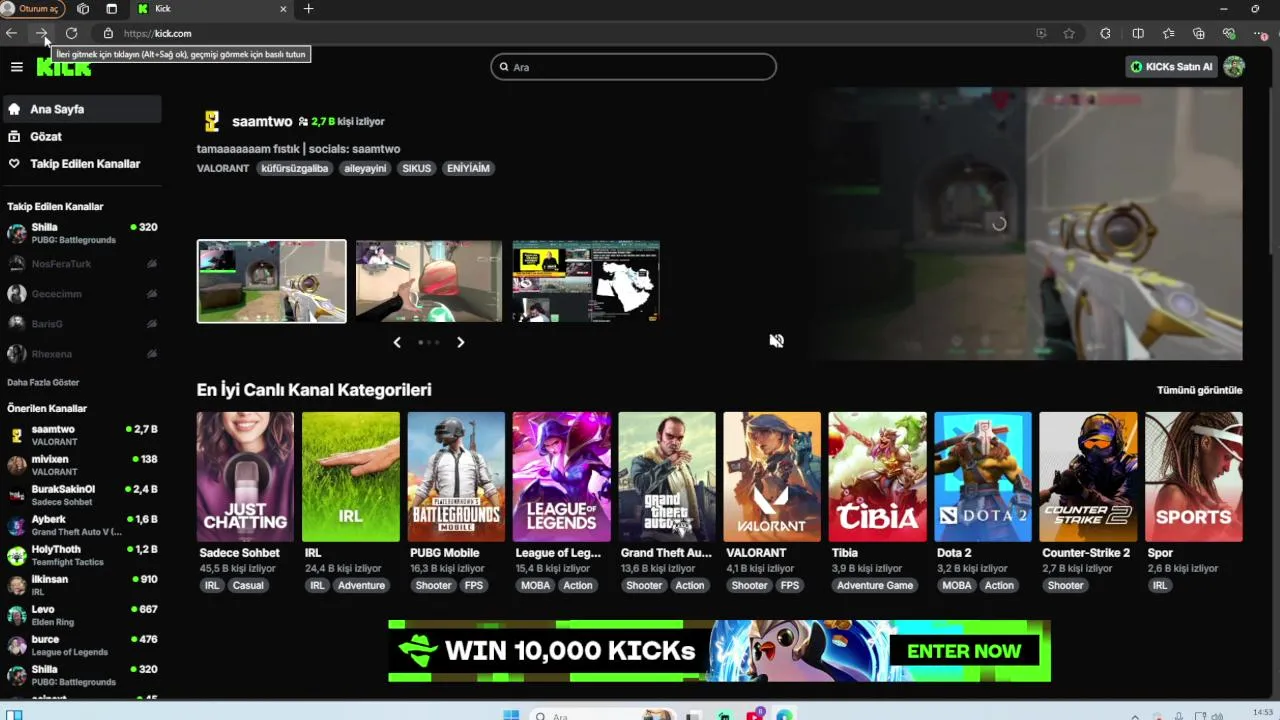
Task: Open Takip Edilen Kanallar sidebar item
Action: tap(81, 163)
